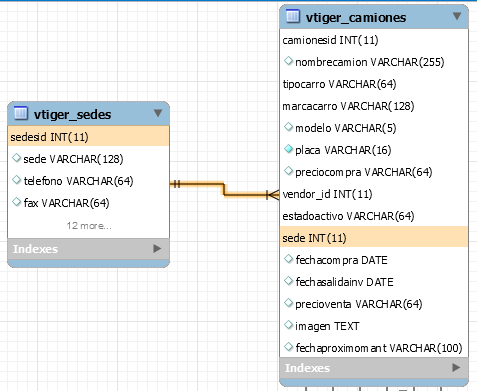Click the diamond icon beside telefono
477x391 pixels.
(x=16, y=180)
